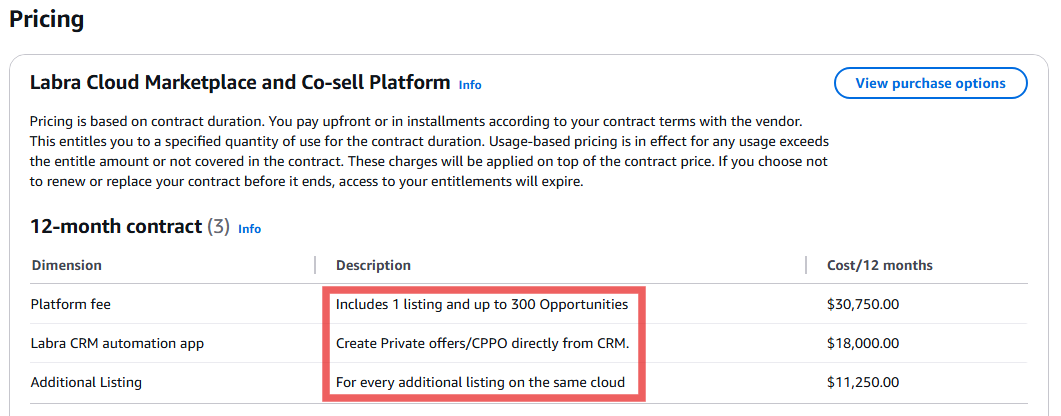The height and width of the screenshot is (416, 1061).
Task: Open Info link next to 12-month contract
Action: [250, 229]
